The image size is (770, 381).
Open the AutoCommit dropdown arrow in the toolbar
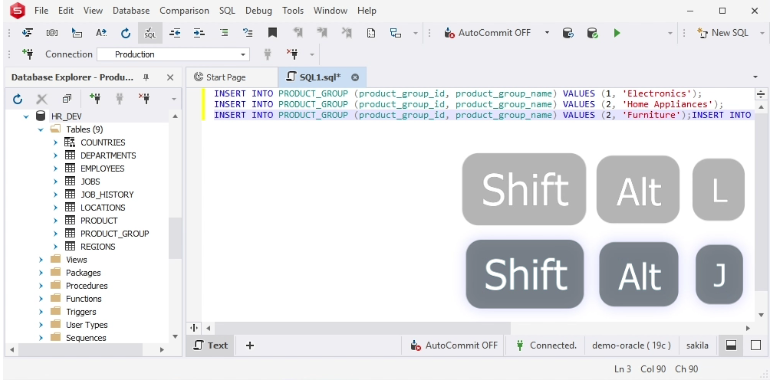point(547,33)
